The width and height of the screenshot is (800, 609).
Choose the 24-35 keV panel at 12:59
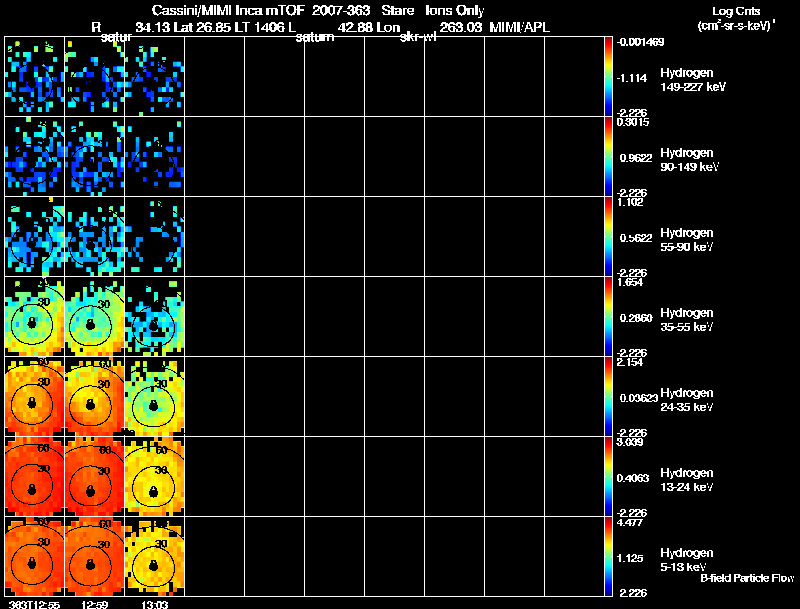pyautogui.click(x=94, y=397)
